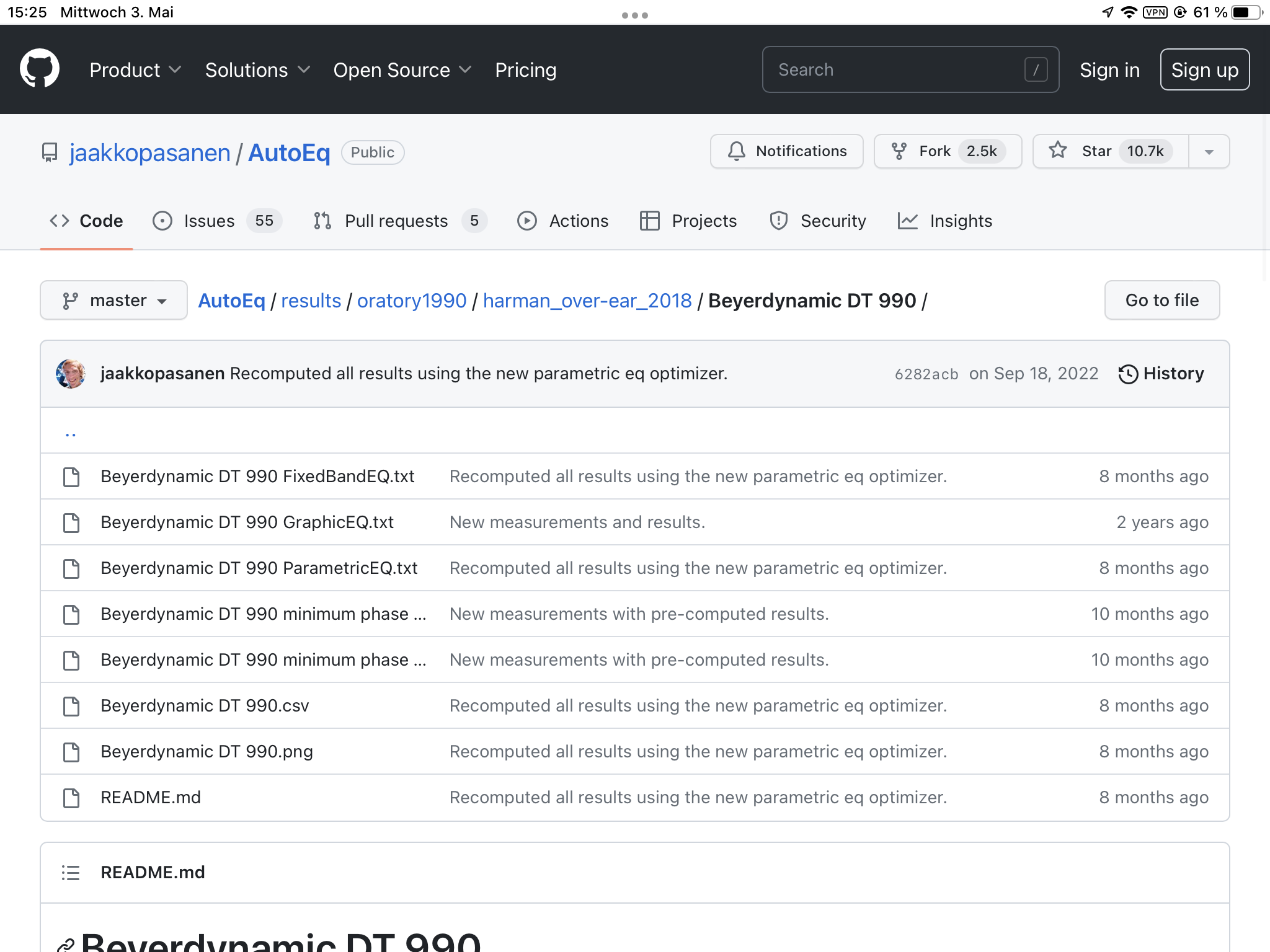Click the fork count 2.5k
The width and height of the screenshot is (1270, 952).
click(x=982, y=151)
